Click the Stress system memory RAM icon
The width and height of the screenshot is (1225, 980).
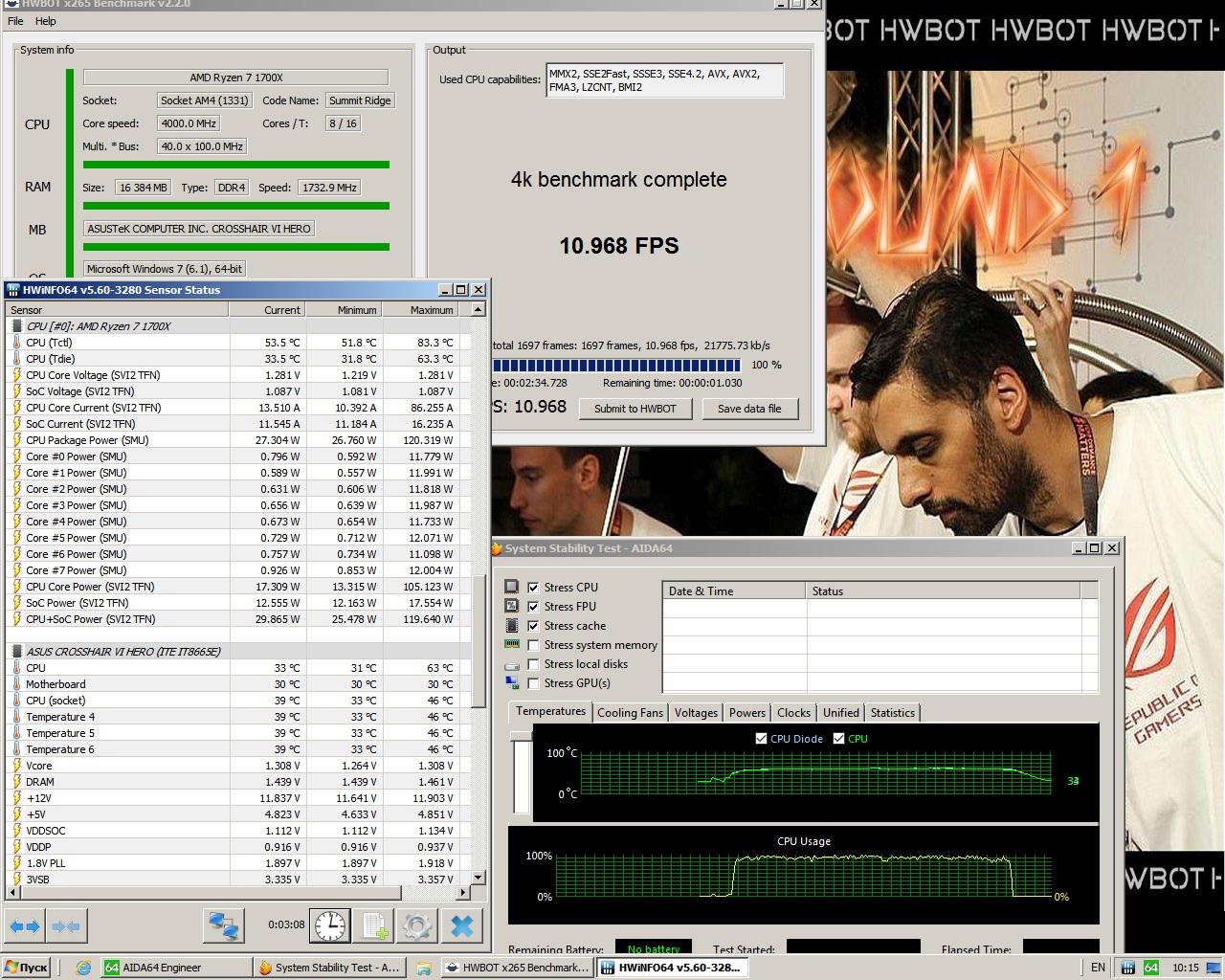coord(512,644)
